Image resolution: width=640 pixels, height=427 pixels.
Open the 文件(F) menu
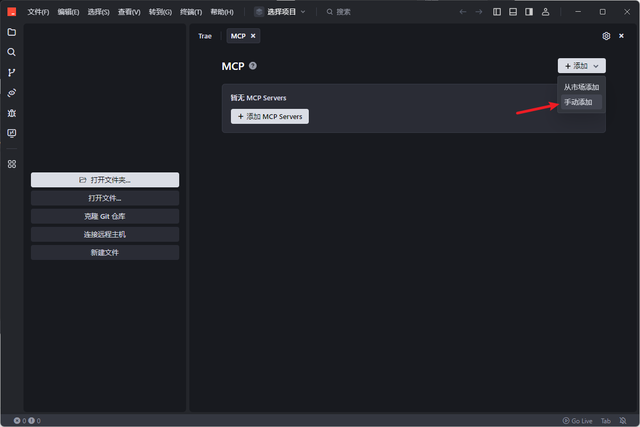[38, 12]
